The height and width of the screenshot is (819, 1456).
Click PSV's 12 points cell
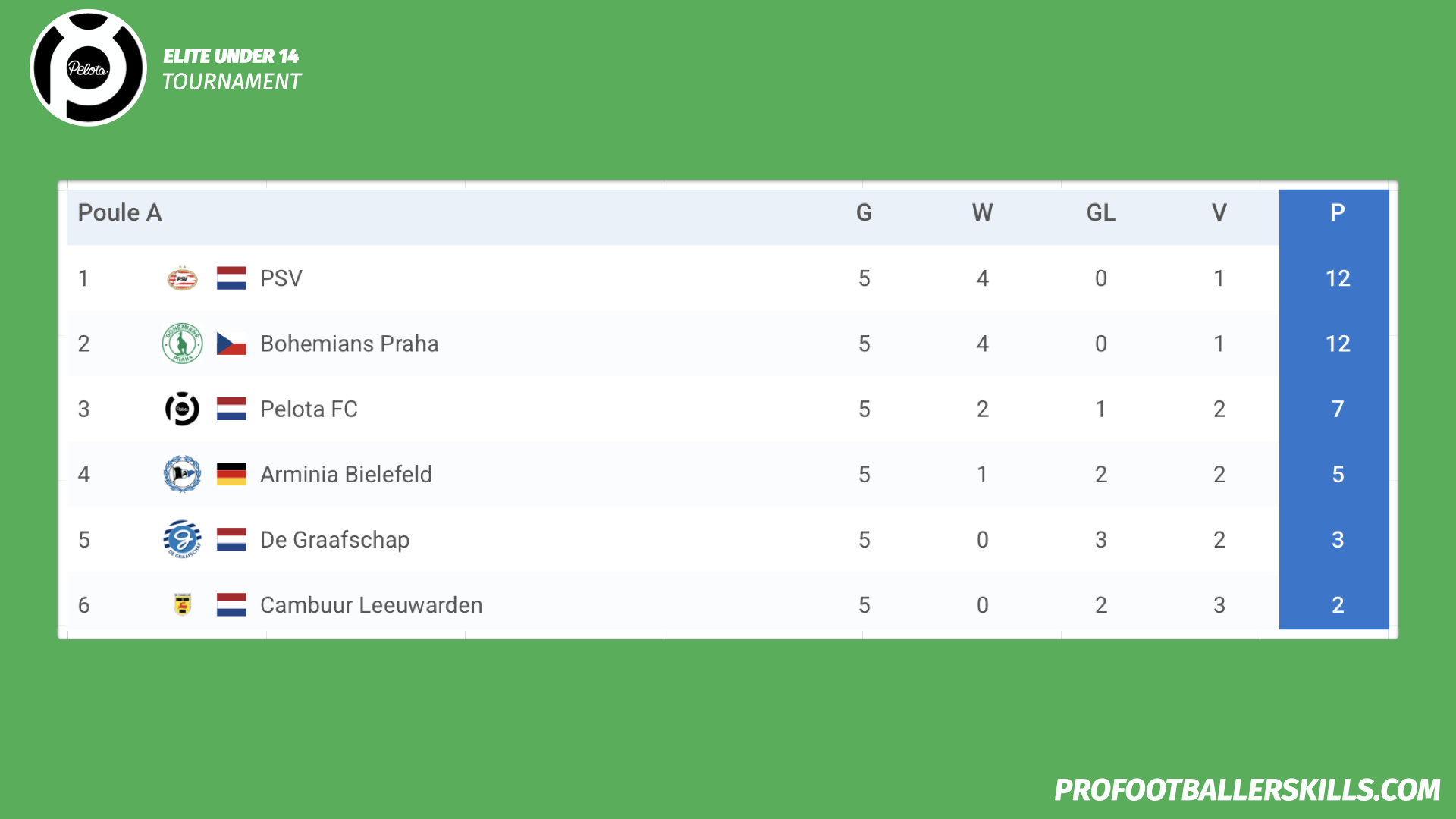coord(1338,278)
